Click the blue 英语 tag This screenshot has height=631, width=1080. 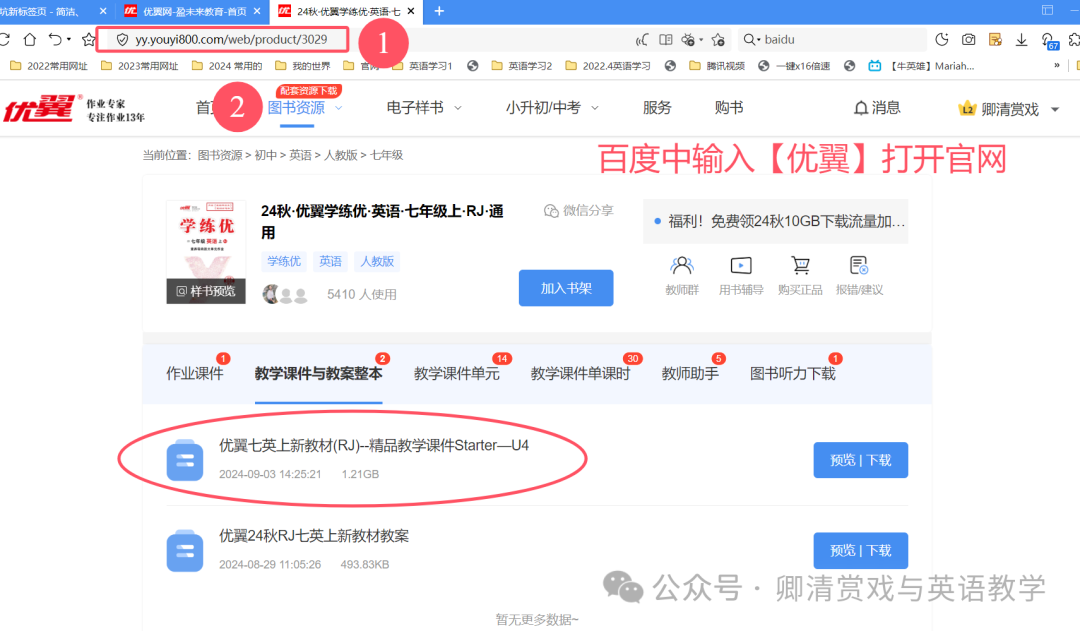coord(330,261)
